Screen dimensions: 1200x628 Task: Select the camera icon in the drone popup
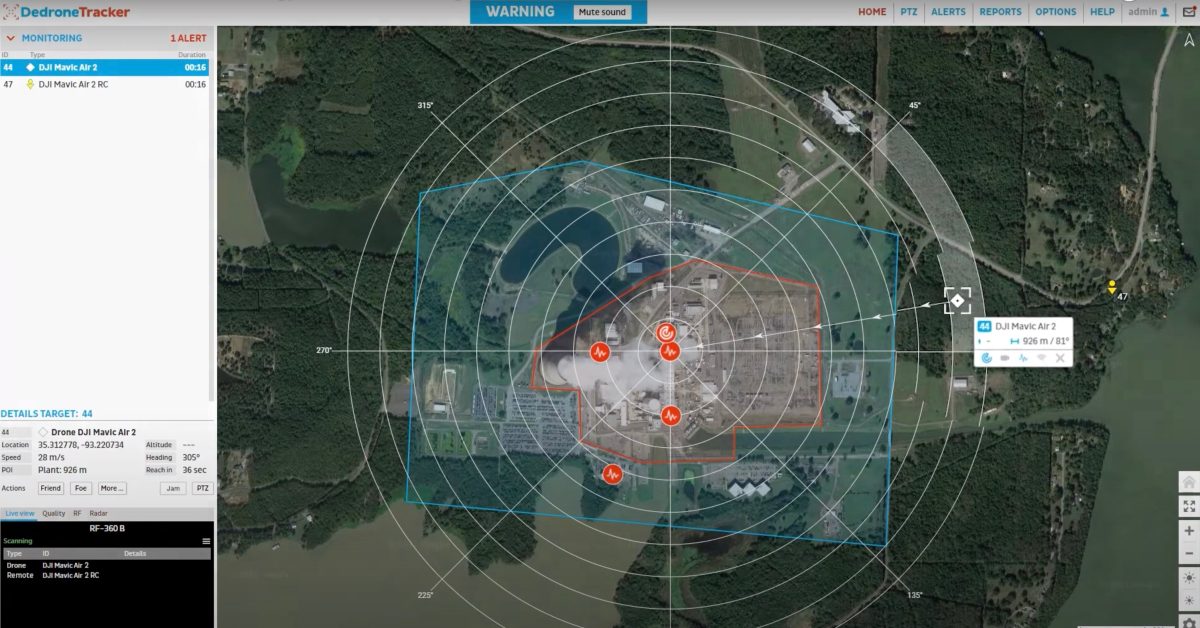coord(1005,358)
